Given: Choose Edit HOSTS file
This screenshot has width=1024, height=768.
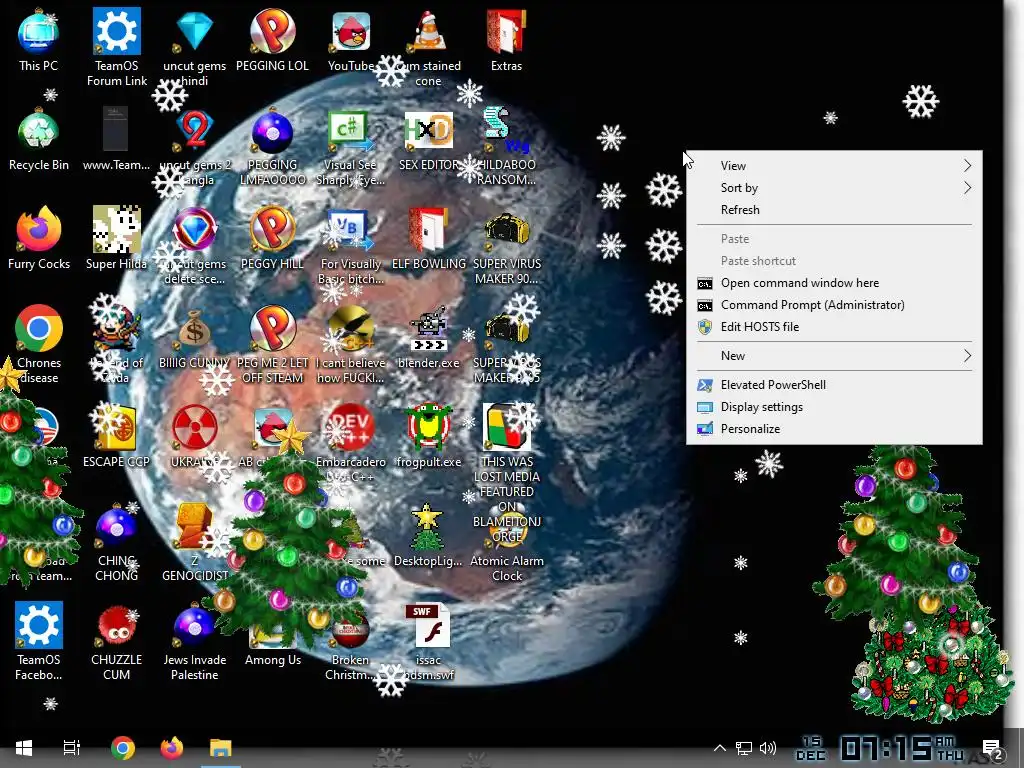Looking at the screenshot, I should 834,327.
